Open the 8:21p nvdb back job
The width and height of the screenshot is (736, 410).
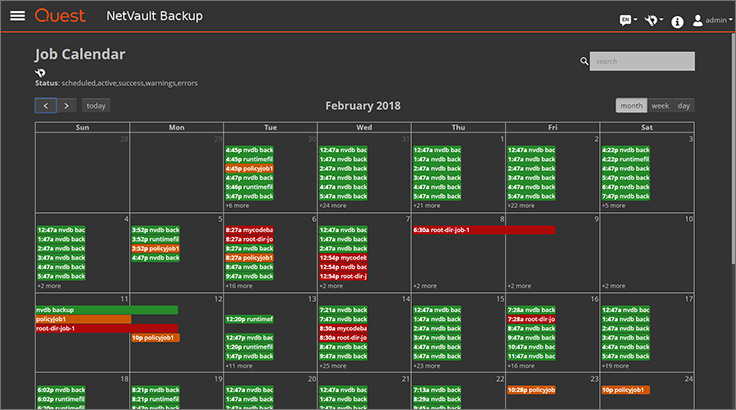[155, 390]
